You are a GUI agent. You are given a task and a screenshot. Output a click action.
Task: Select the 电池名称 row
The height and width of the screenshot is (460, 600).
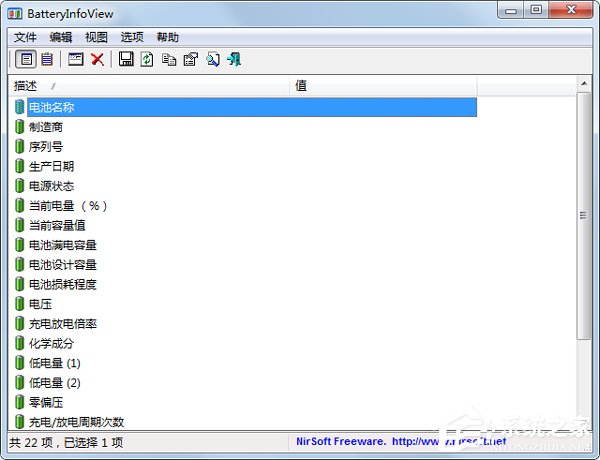52,107
